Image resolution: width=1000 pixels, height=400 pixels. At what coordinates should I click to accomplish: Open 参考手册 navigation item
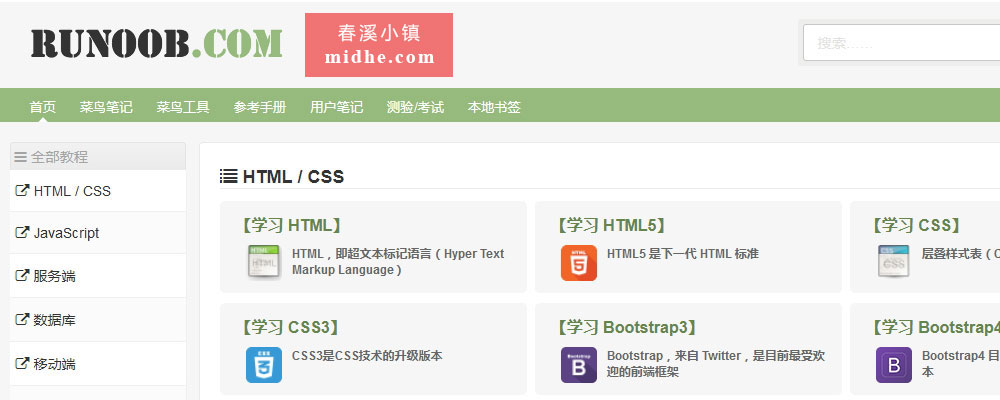260,107
